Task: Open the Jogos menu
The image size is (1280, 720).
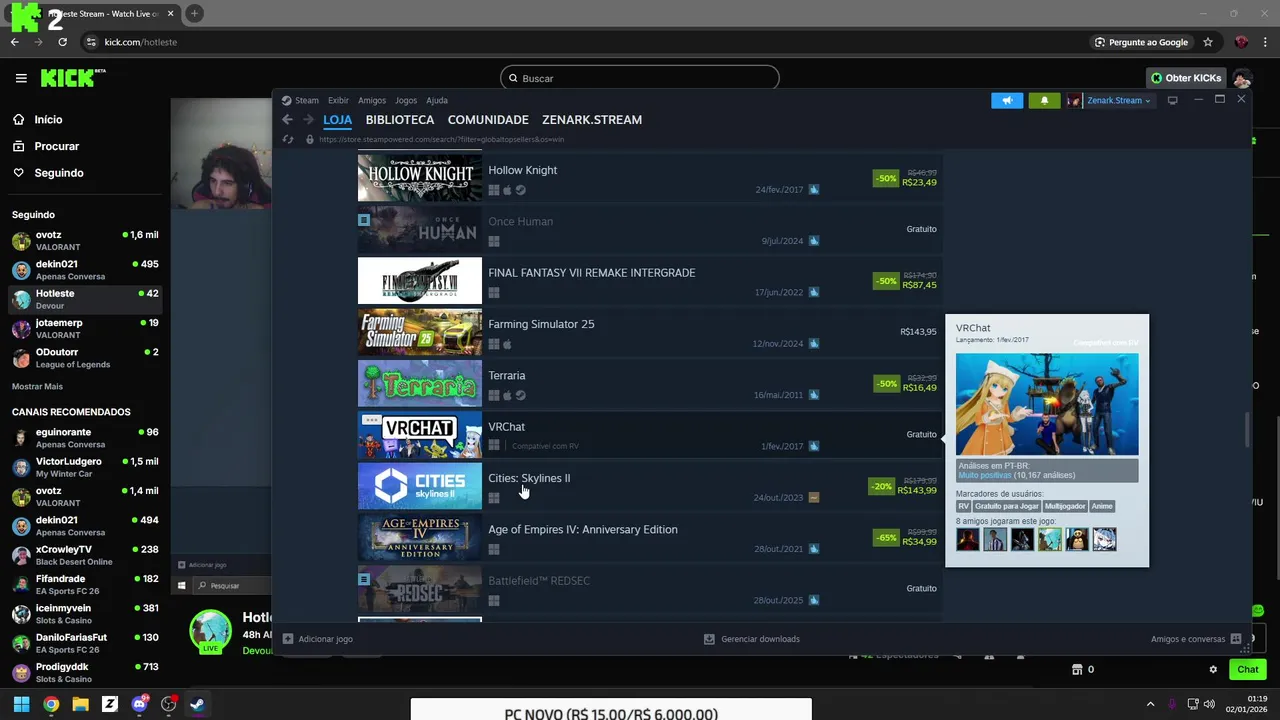Action: tap(406, 100)
